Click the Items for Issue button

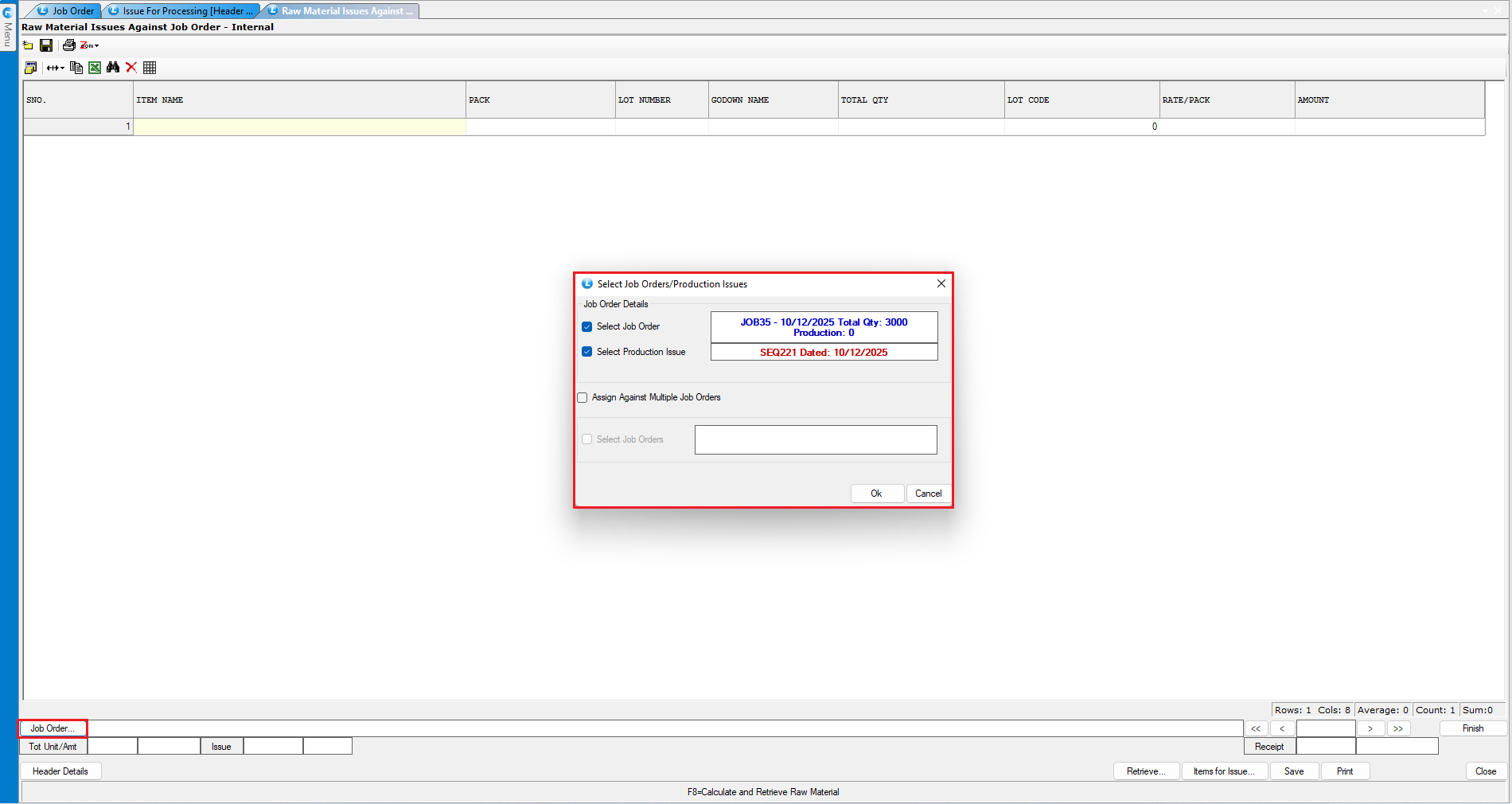click(x=1224, y=771)
